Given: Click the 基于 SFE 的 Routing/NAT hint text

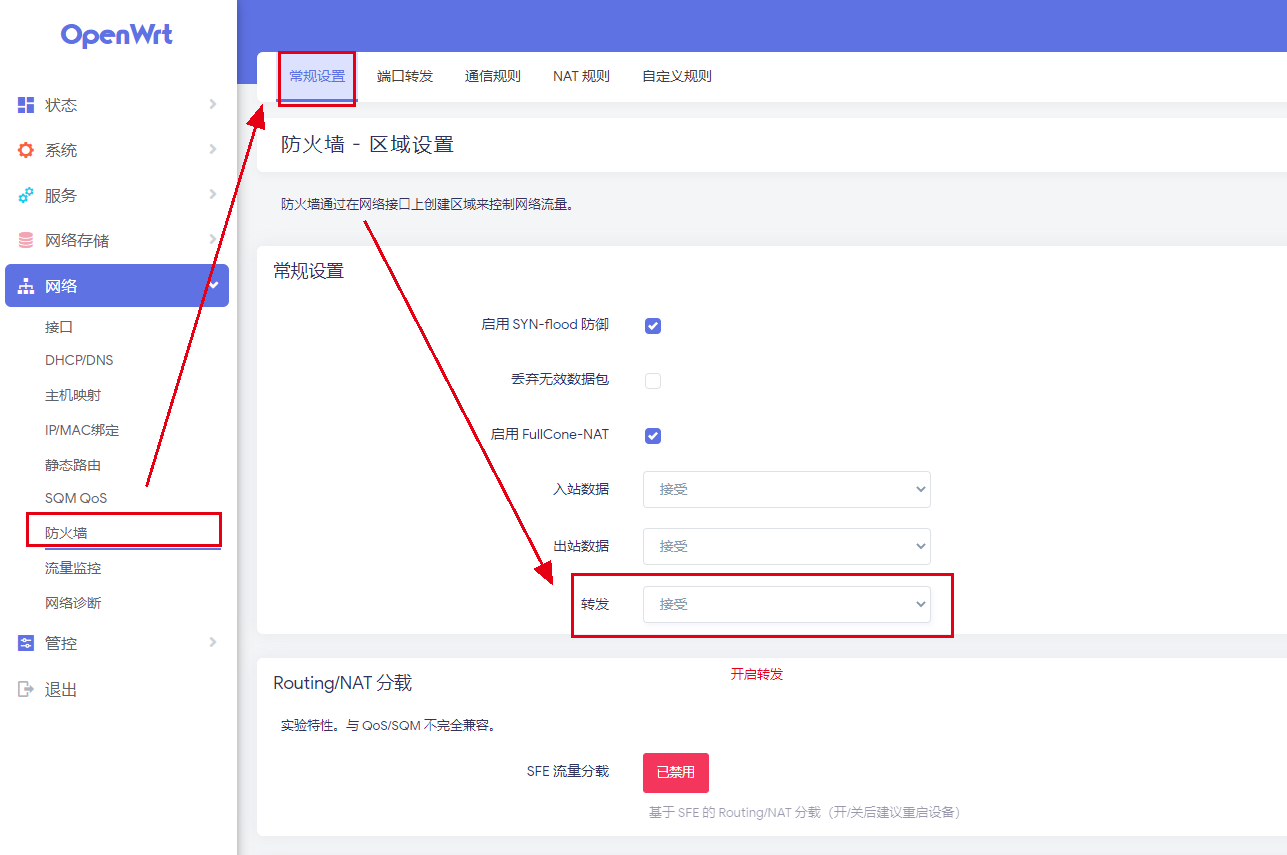Looking at the screenshot, I should pyautogui.click(x=804, y=812).
